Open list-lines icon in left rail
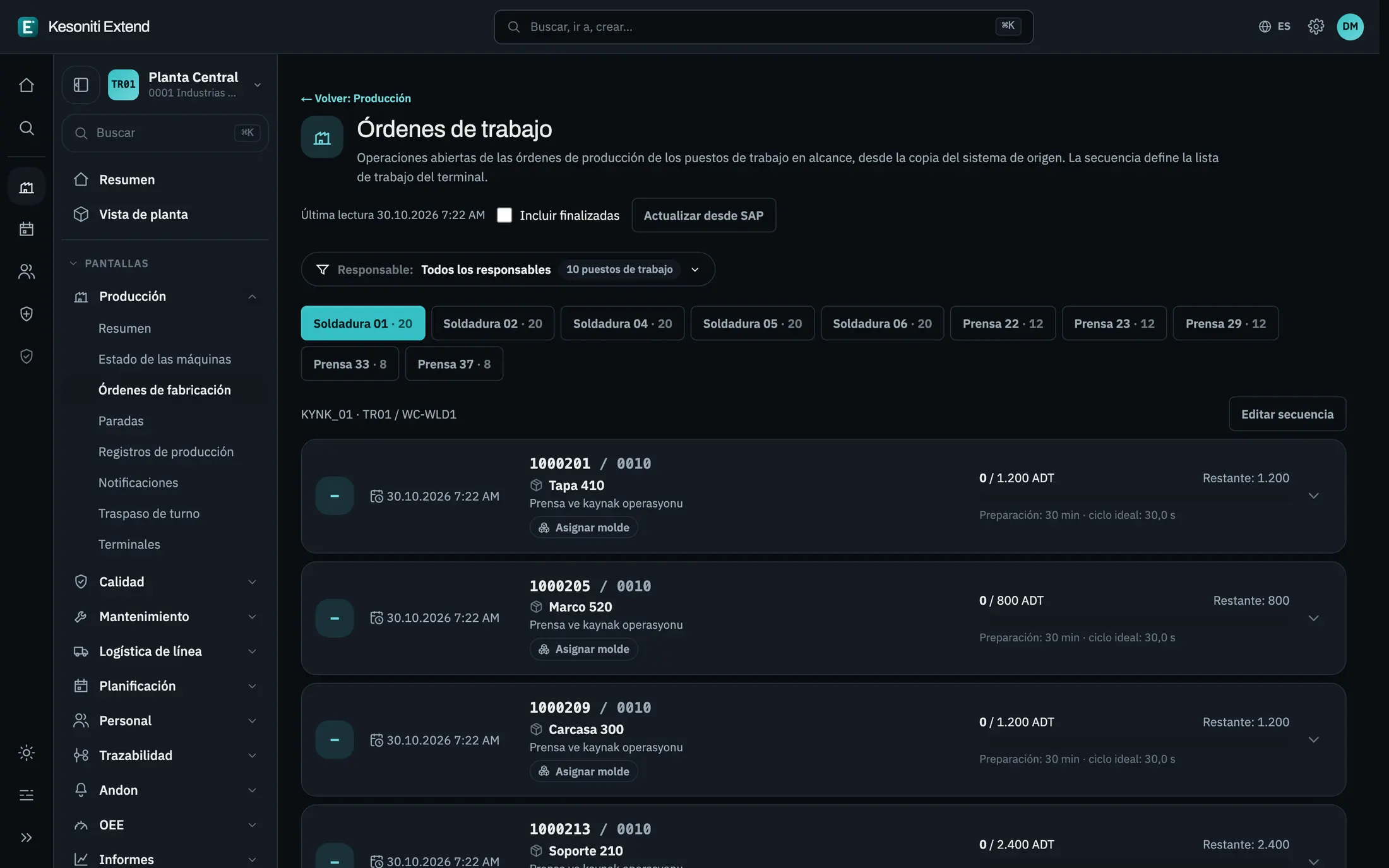The image size is (1389, 868). 26,795
